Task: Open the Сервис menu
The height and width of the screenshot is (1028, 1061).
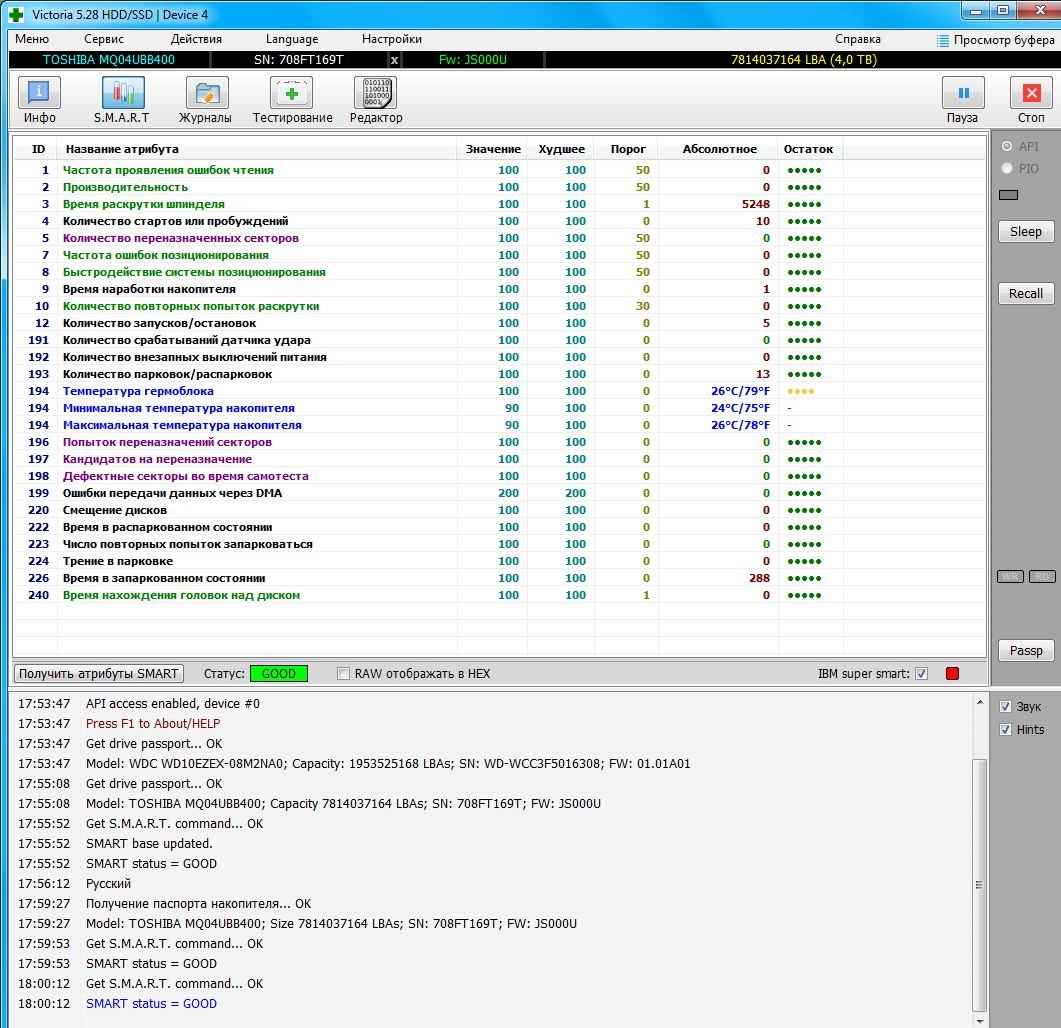Action: [x=104, y=39]
